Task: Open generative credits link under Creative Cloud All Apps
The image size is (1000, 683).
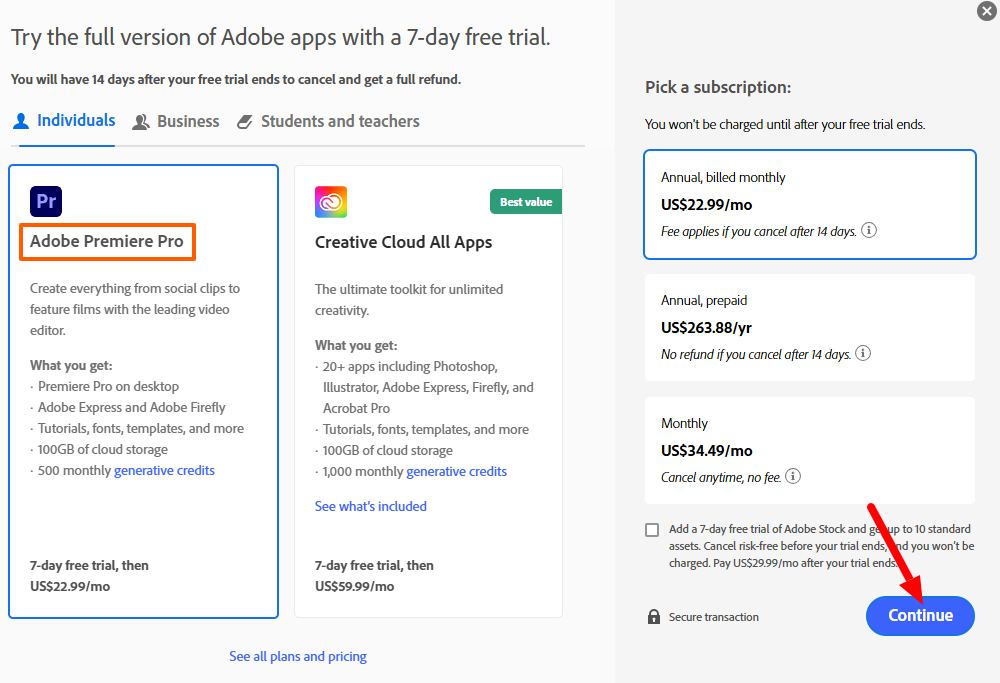Action: point(457,472)
